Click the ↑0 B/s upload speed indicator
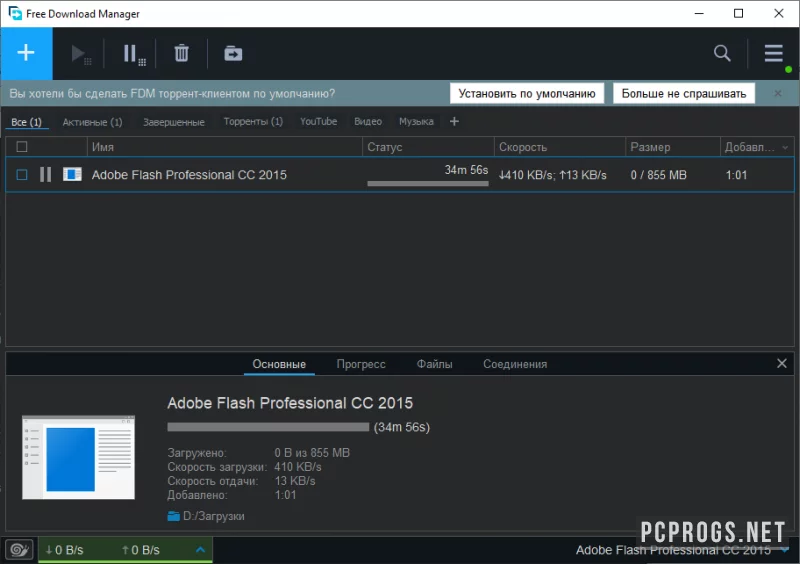Viewport: 800px width, 564px height. (x=141, y=550)
